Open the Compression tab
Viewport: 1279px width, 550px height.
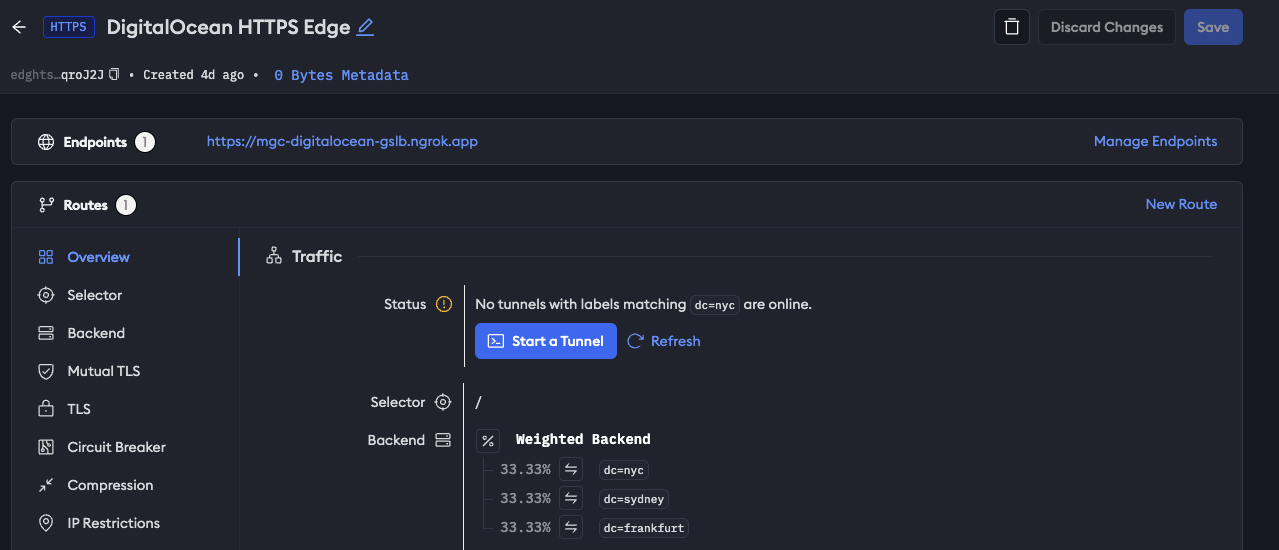[110, 485]
